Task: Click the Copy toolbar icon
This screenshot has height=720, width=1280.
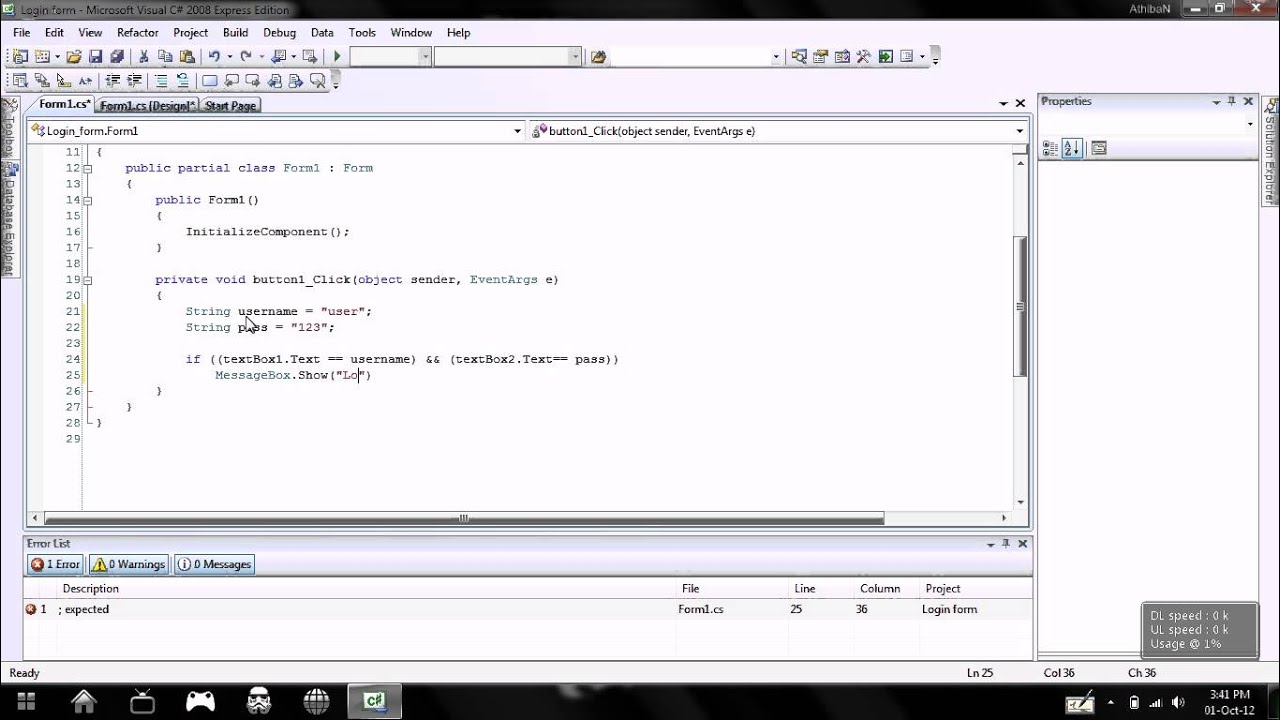Action: [165, 57]
